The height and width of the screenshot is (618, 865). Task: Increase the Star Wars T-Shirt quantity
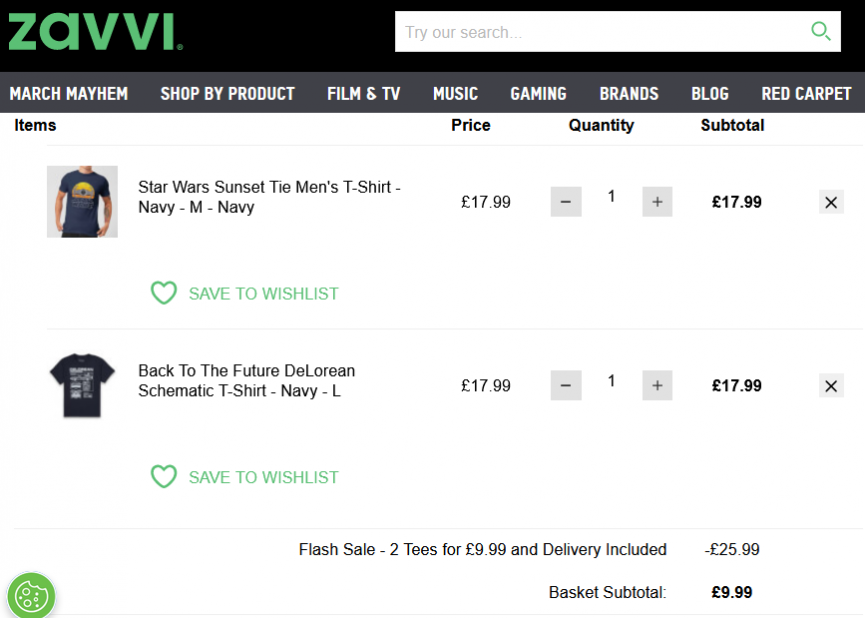coord(657,202)
